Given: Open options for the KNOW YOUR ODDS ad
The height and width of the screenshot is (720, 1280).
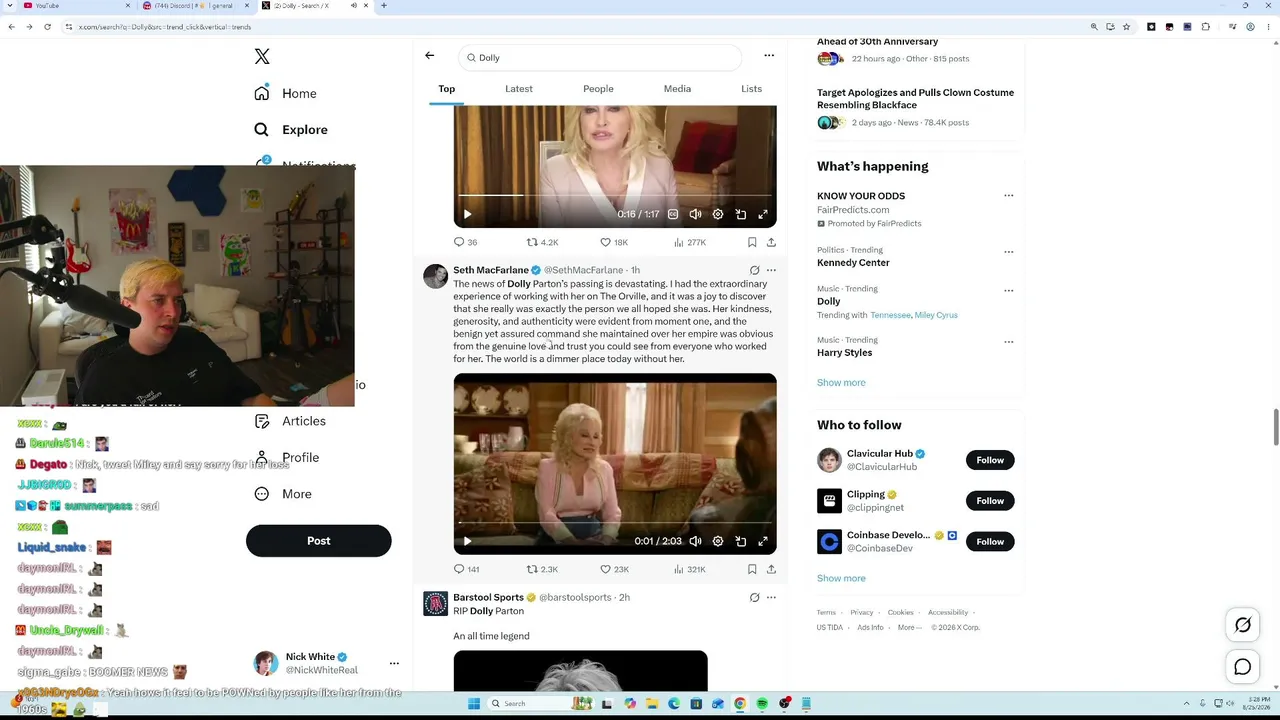Looking at the screenshot, I should click(1008, 196).
